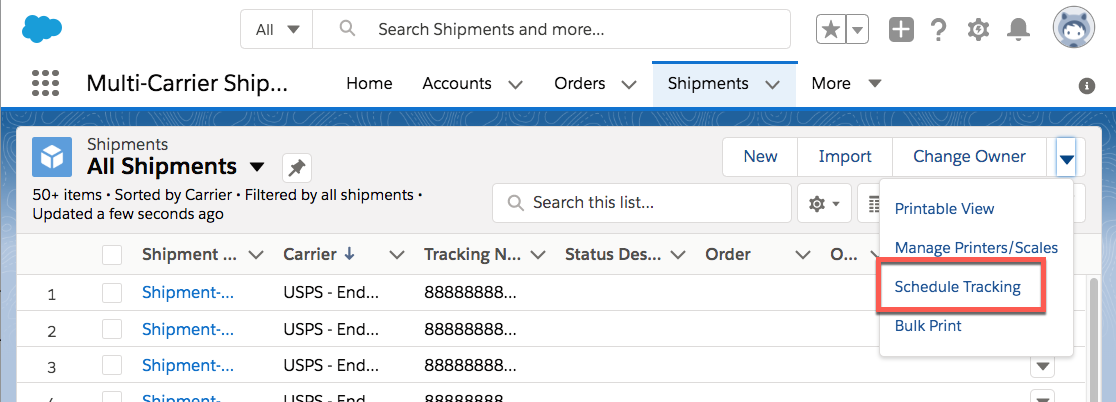The image size is (1116, 402).
Task: View the notifications bell
Action: click(x=1019, y=30)
